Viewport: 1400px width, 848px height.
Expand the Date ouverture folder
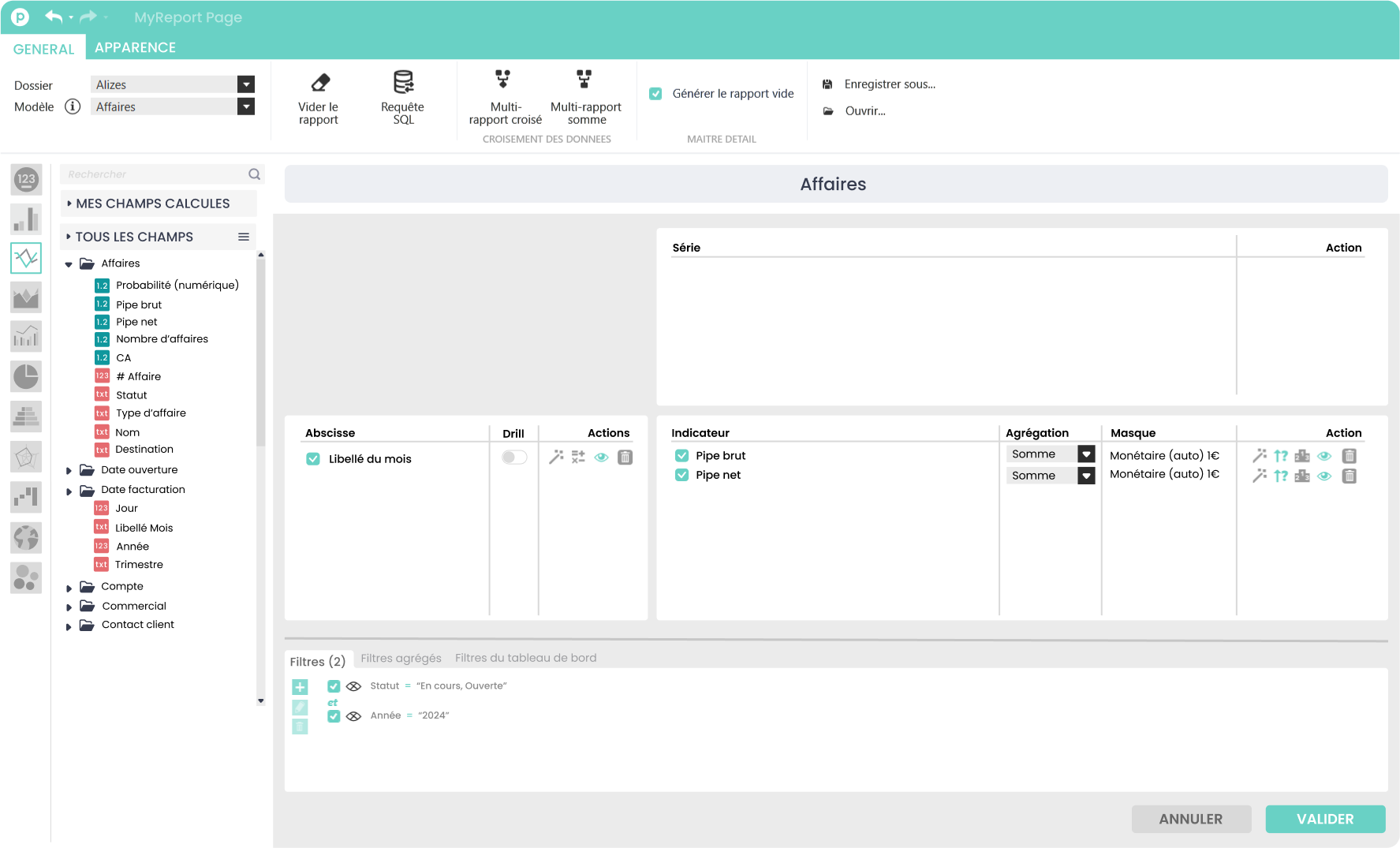(69, 471)
